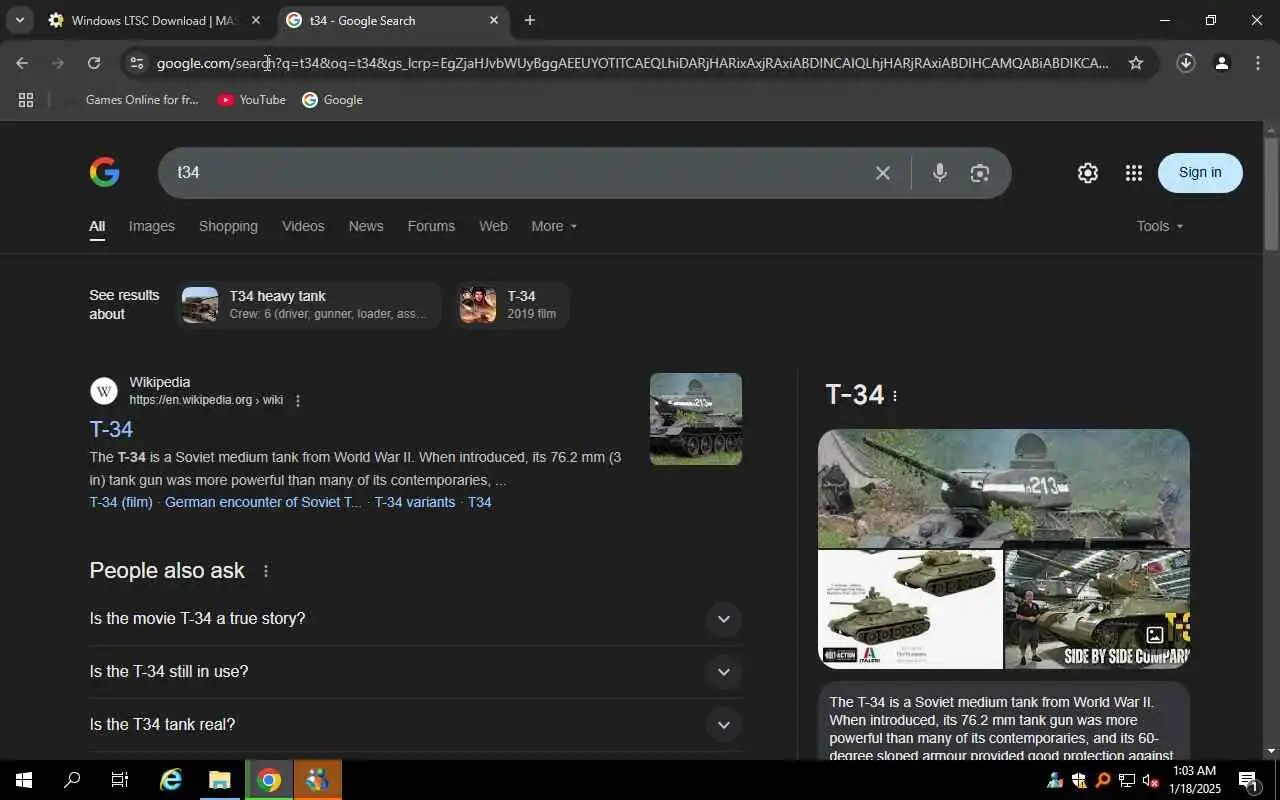The width and height of the screenshot is (1280, 800).
Task: Open the Tools dropdown
Action: (x=1160, y=226)
